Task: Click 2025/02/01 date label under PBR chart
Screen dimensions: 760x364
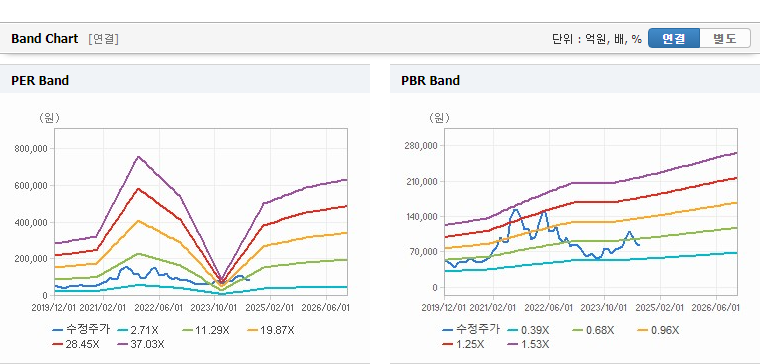Action: pos(661,308)
